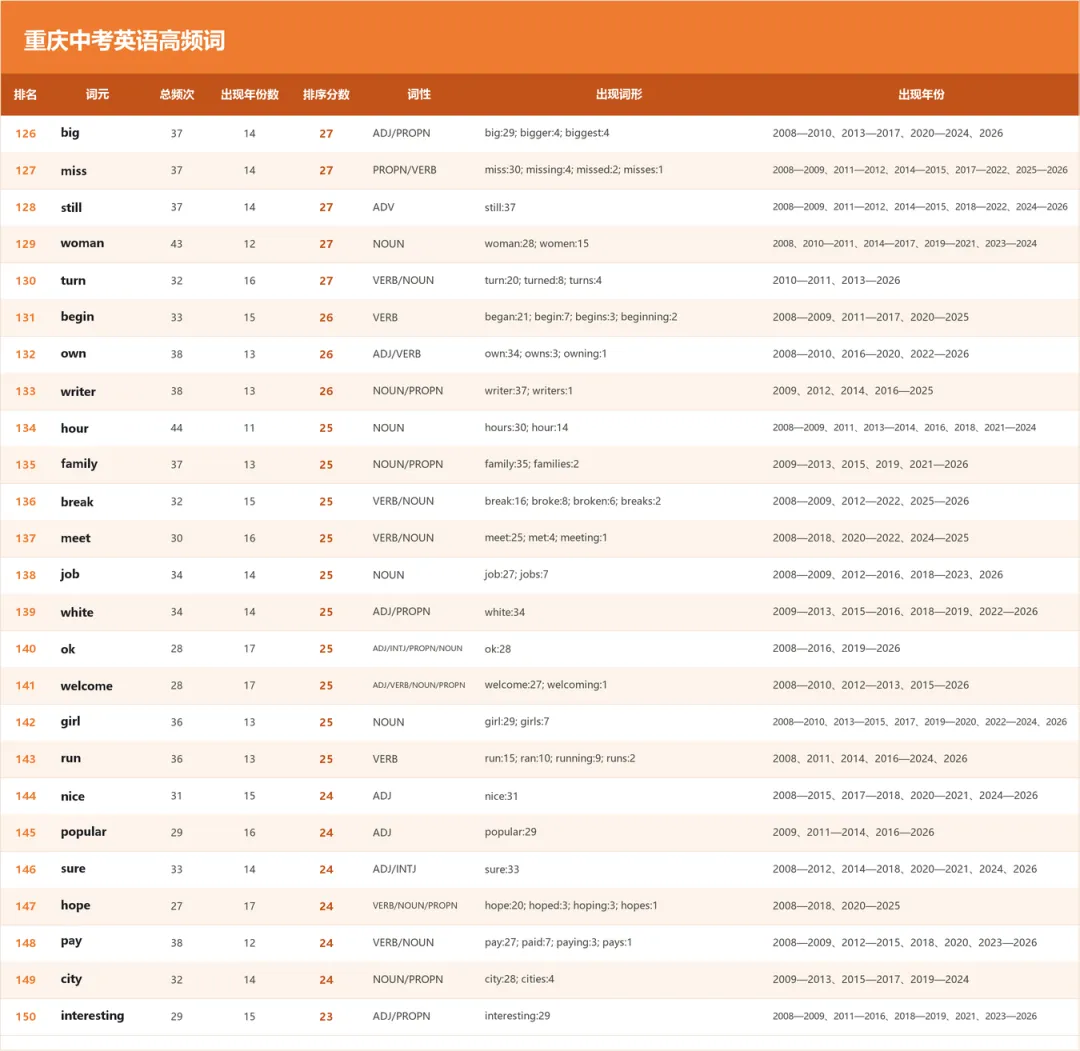Select total frequency 43 in woman row
The image size is (1080, 1051).
click(x=176, y=244)
